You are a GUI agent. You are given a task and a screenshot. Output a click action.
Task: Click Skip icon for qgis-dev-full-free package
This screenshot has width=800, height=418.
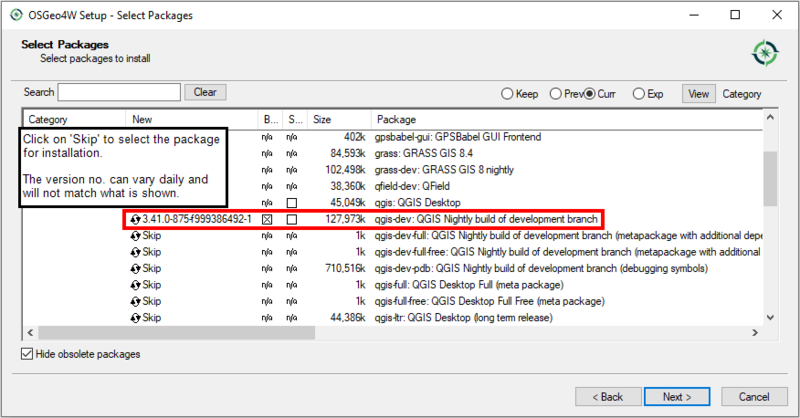coord(135,252)
